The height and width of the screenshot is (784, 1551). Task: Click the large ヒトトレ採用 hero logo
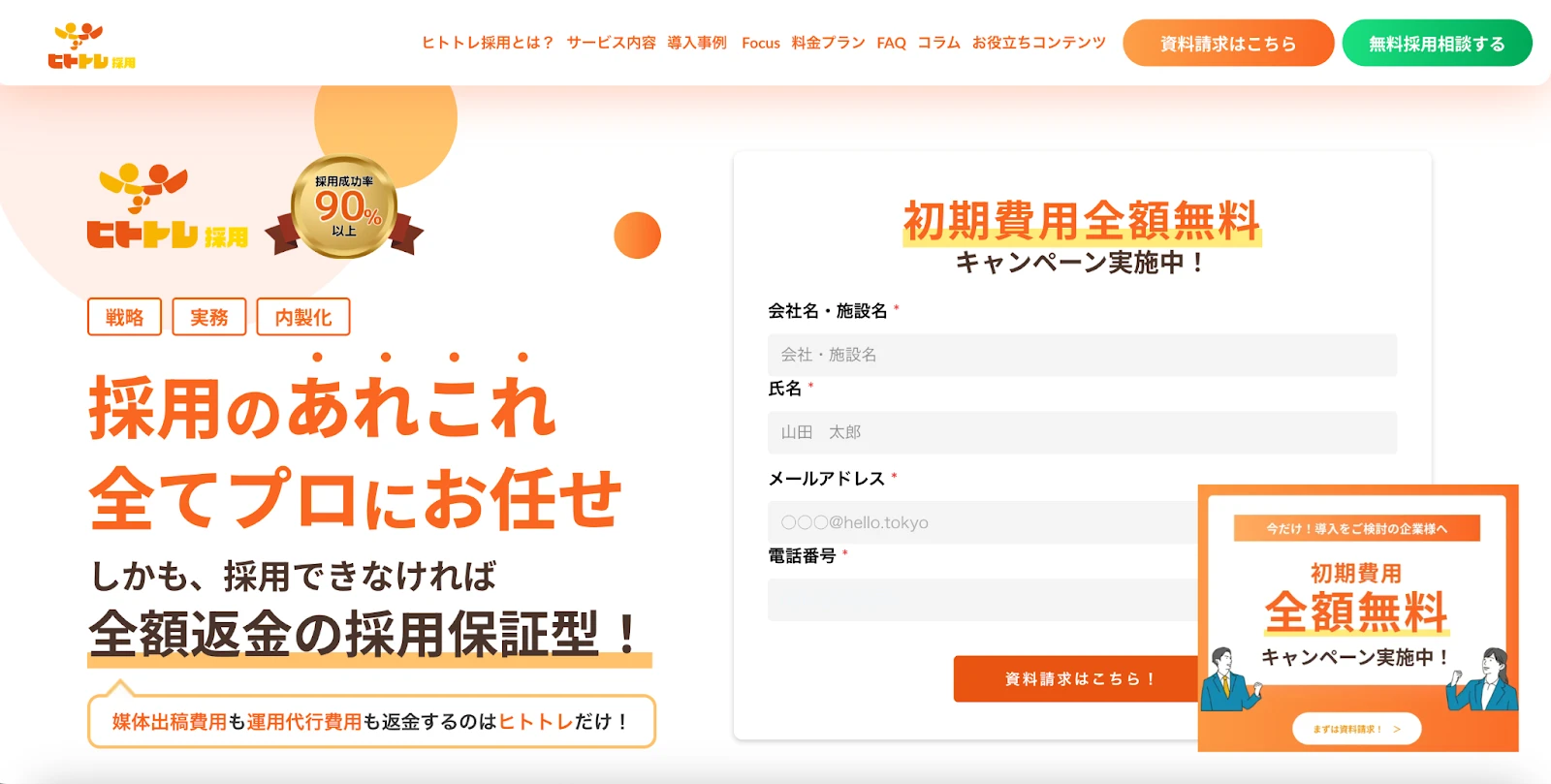pyautogui.click(x=168, y=206)
